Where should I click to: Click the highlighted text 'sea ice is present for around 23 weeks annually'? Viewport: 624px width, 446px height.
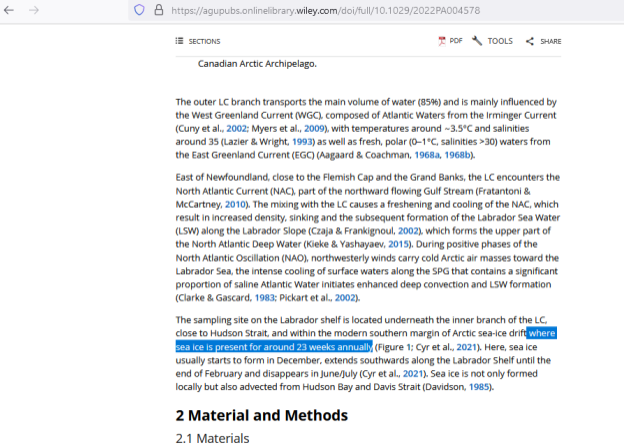(274, 347)
